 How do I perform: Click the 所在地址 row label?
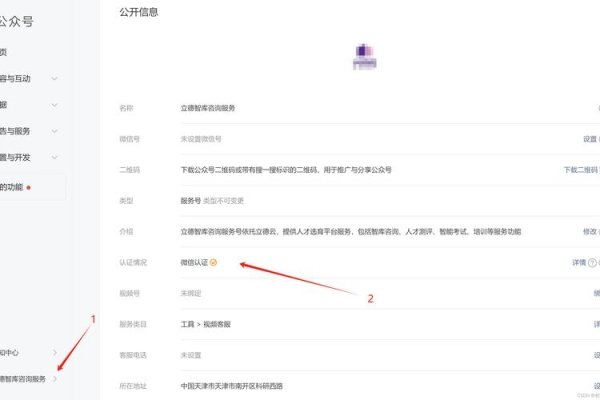tap(133, 386)
